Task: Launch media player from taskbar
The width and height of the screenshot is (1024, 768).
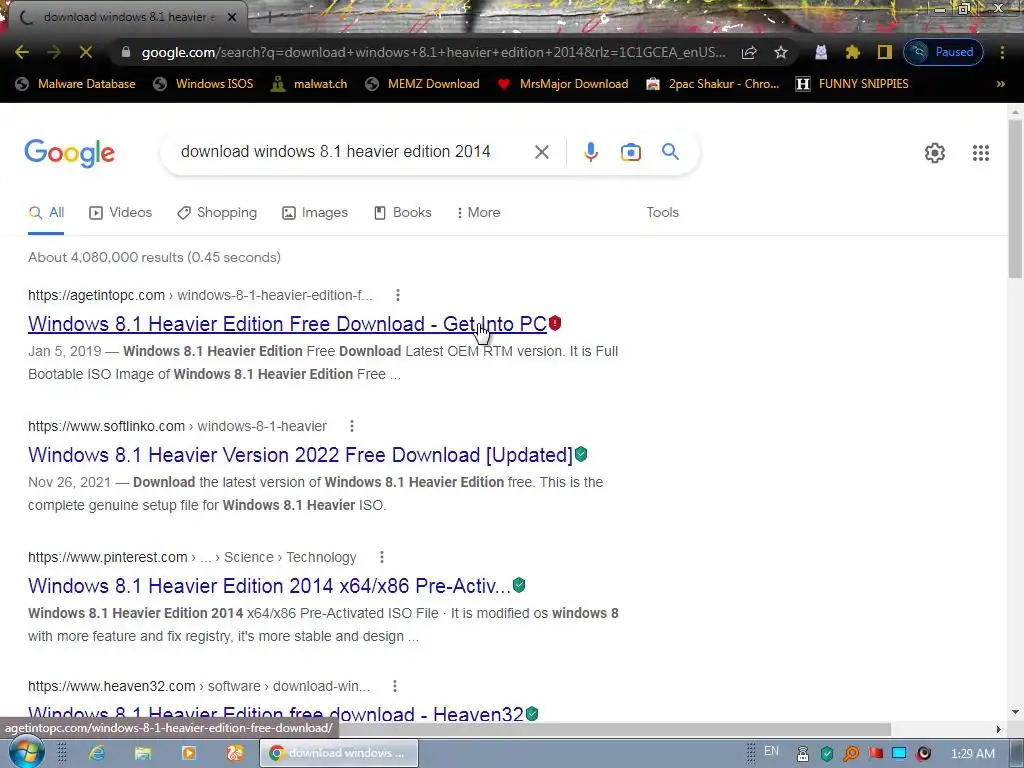Action: pos(189,753)
